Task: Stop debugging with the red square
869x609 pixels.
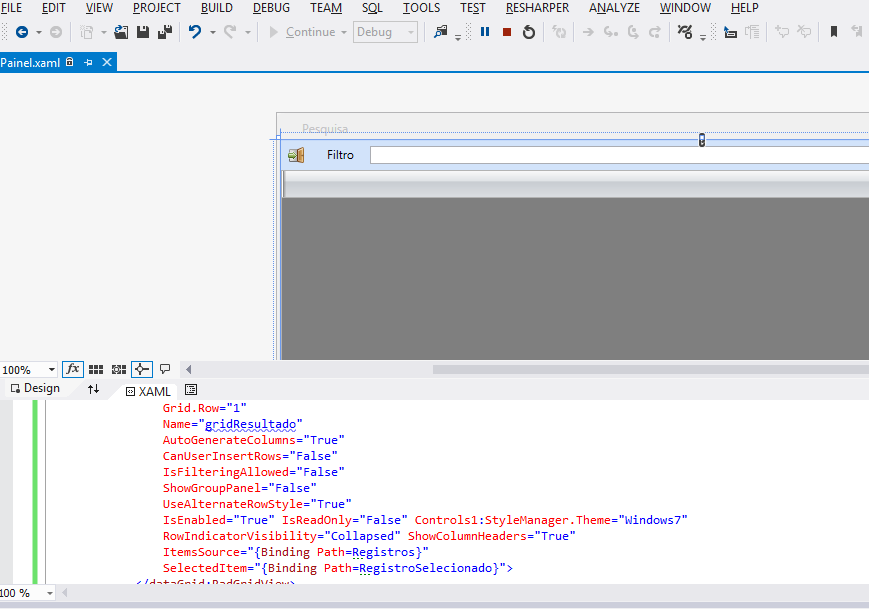Action: pos(507,32)
